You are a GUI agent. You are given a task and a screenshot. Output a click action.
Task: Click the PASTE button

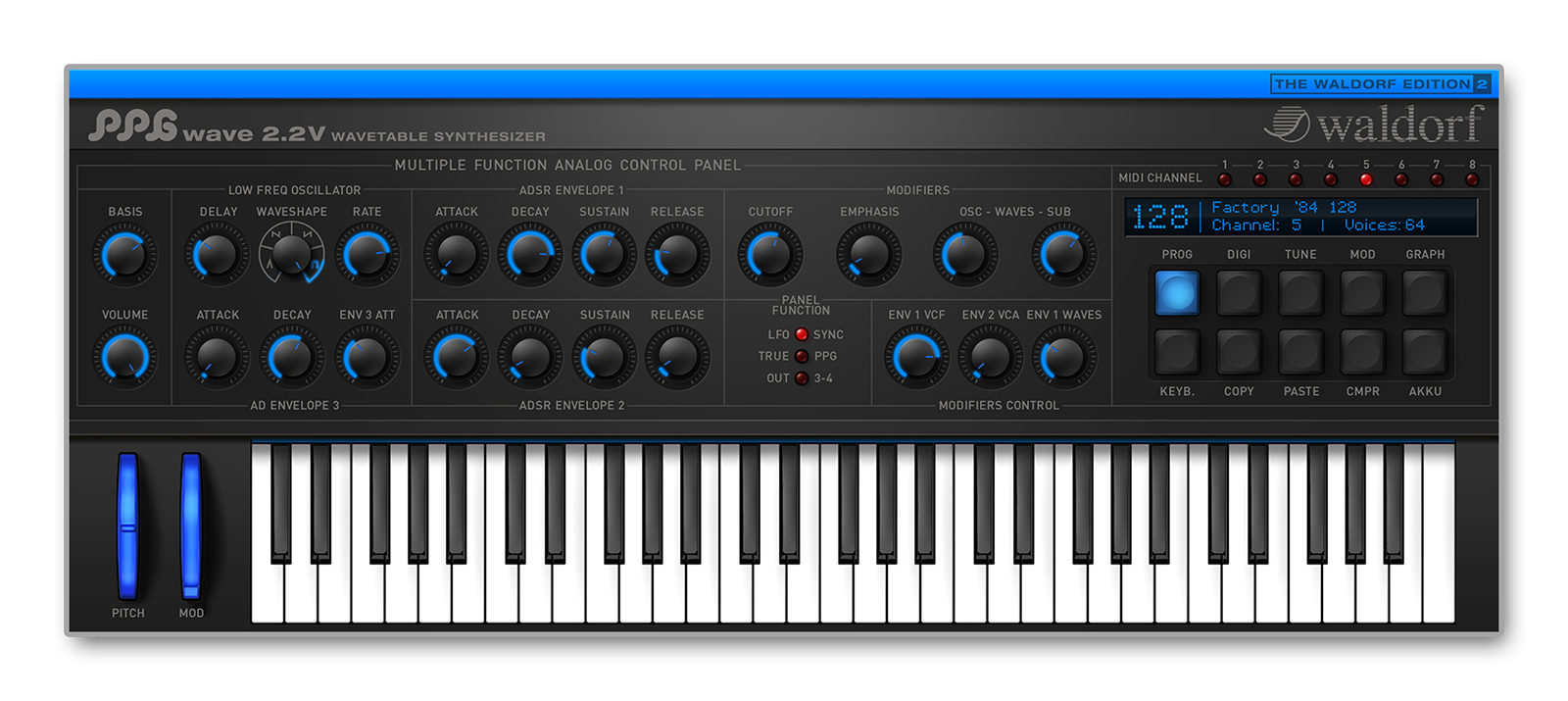pos(1300,351)
